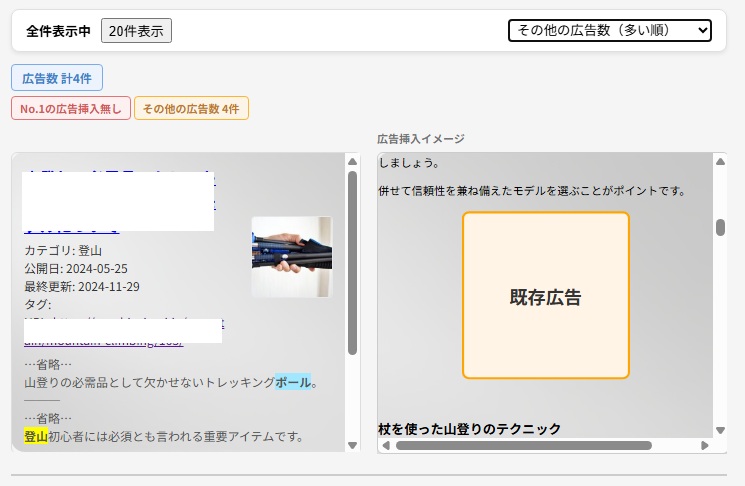
Task: Open the trekking pole thumbnail image
Action: point(292,257)
